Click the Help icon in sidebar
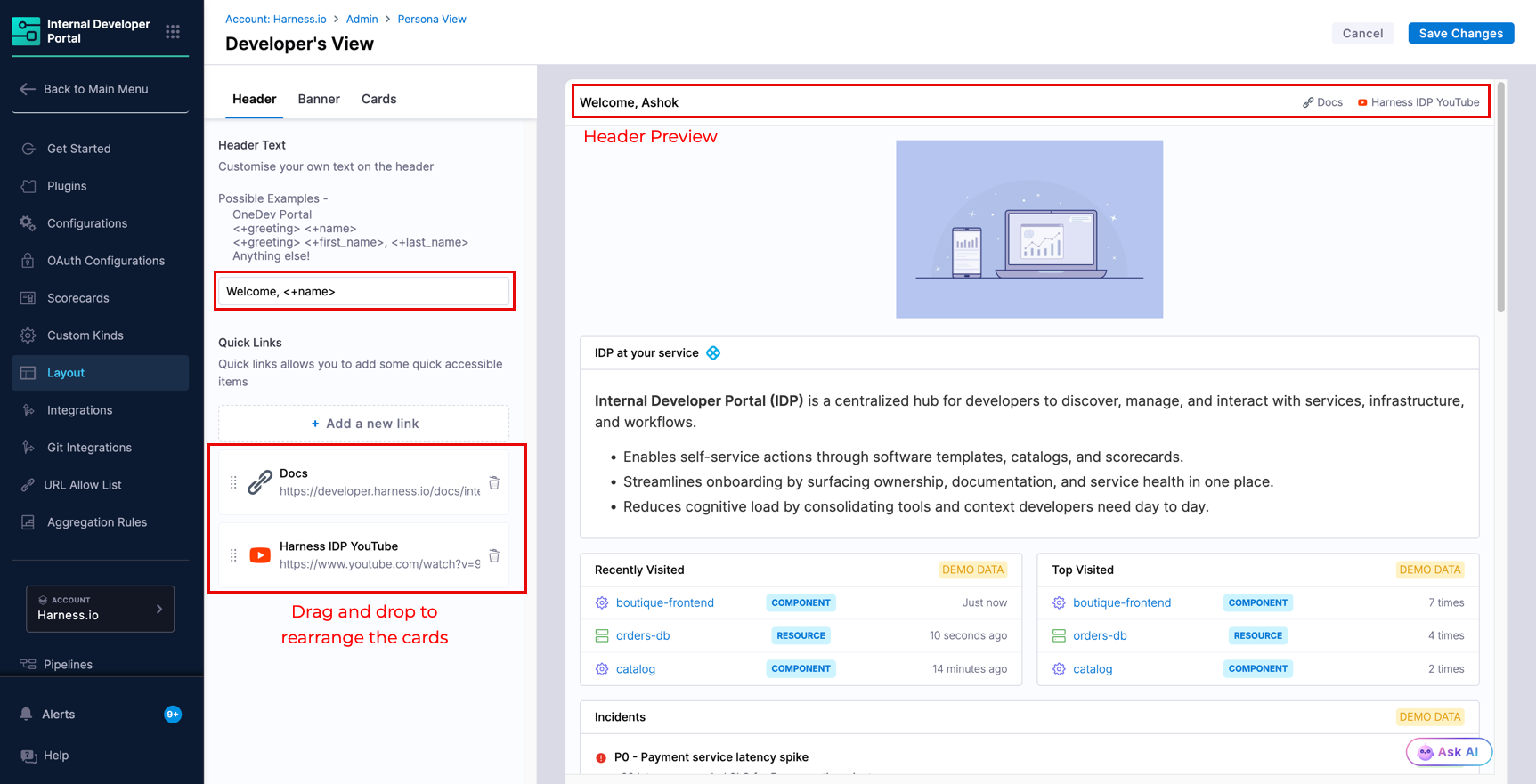This screenshot has width=1536, height=784. (x=28, y=756)
